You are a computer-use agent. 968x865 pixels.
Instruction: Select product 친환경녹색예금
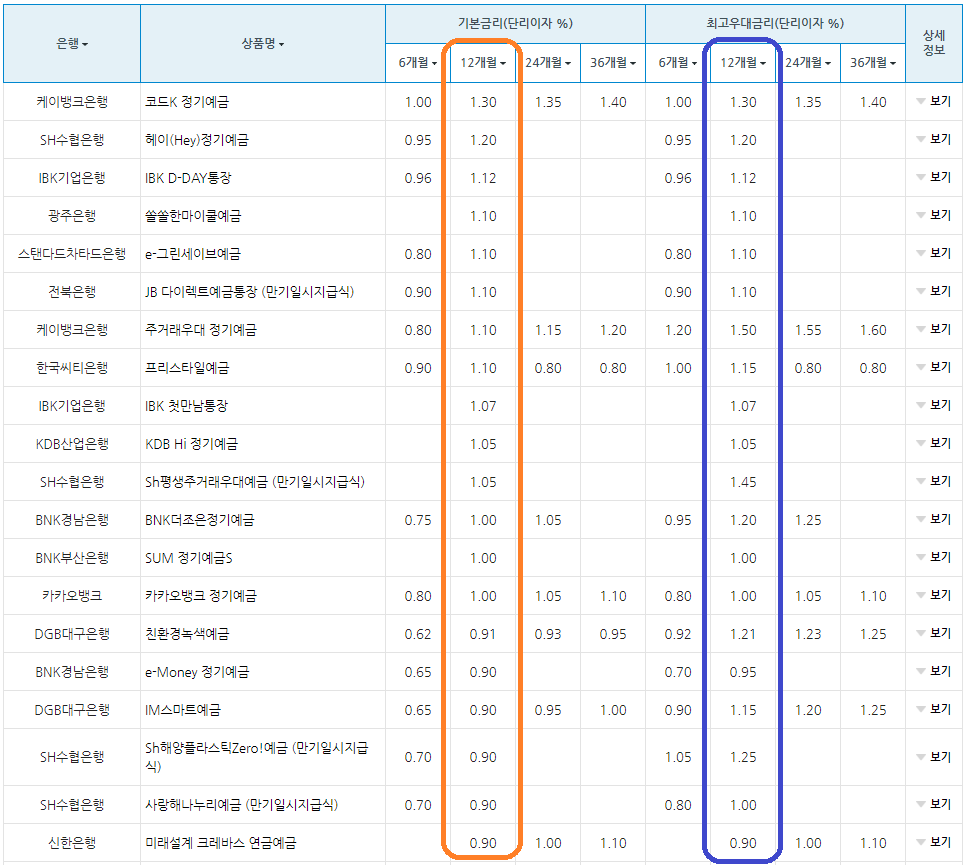pyautogui.click(x=187, y=633)
